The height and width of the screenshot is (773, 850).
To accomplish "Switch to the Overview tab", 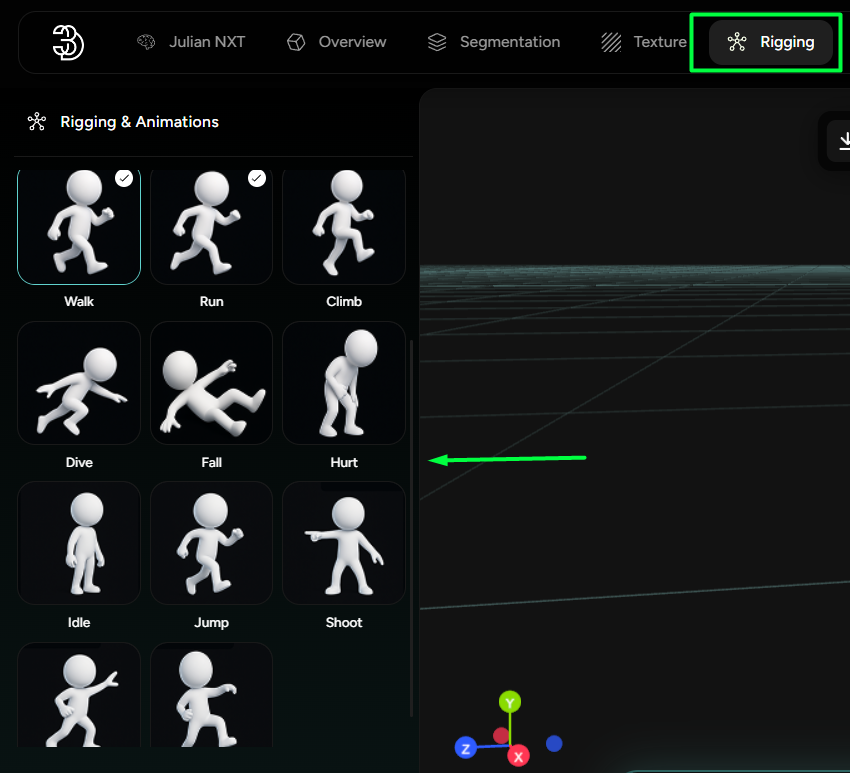I will coord(336,42).
